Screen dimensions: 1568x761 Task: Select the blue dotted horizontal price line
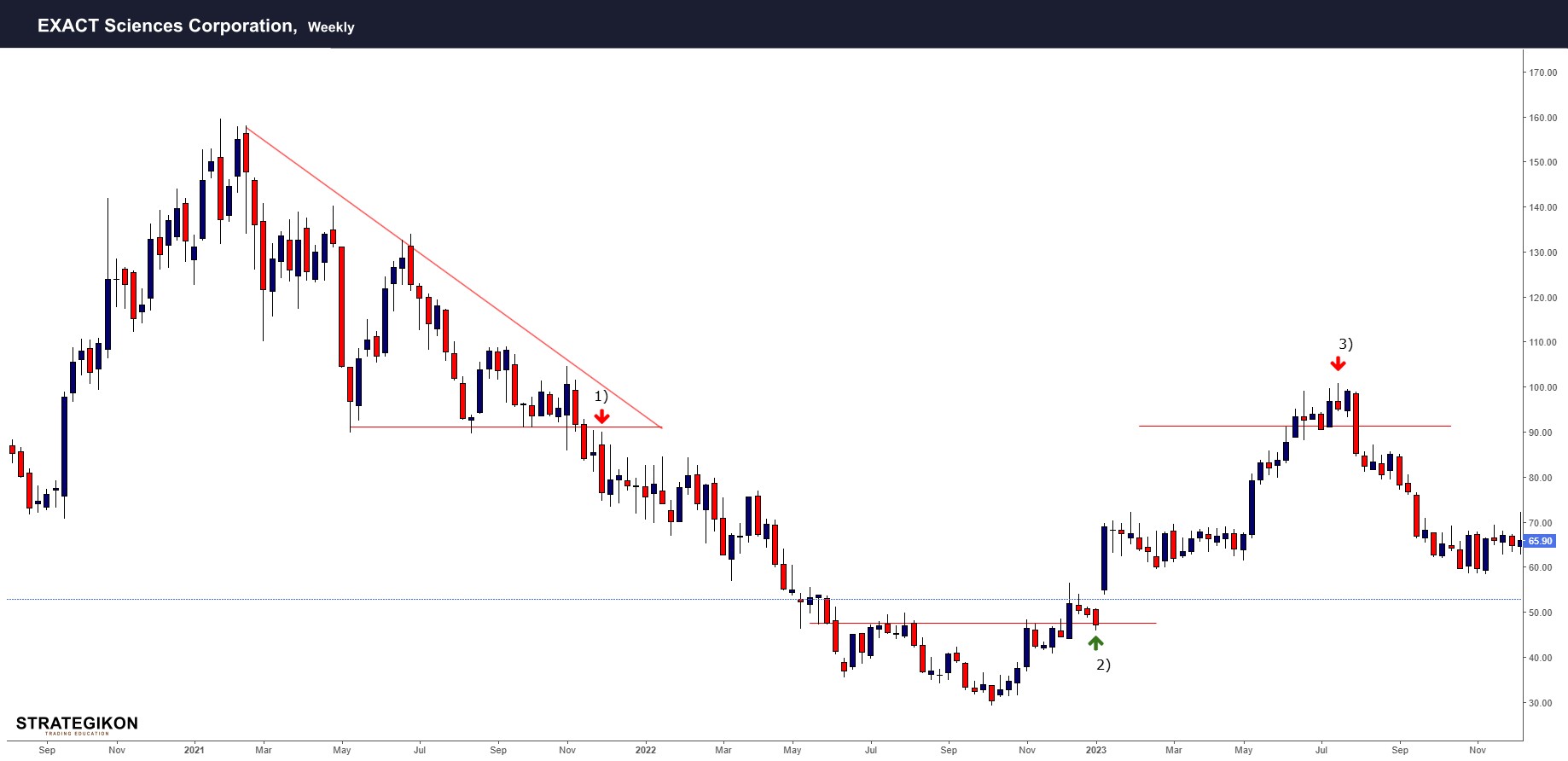click(x=764, y=599)
